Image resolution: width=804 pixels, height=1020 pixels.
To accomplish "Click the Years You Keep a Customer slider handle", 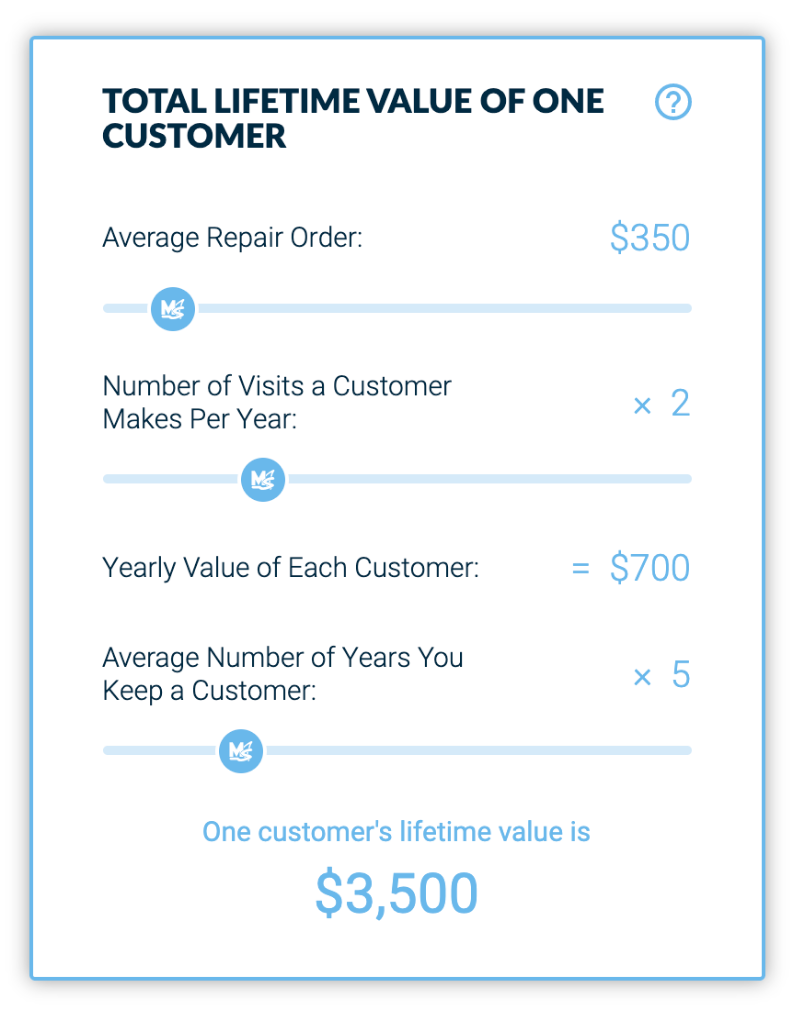I will pyautogui.click(x=241, y=751).
